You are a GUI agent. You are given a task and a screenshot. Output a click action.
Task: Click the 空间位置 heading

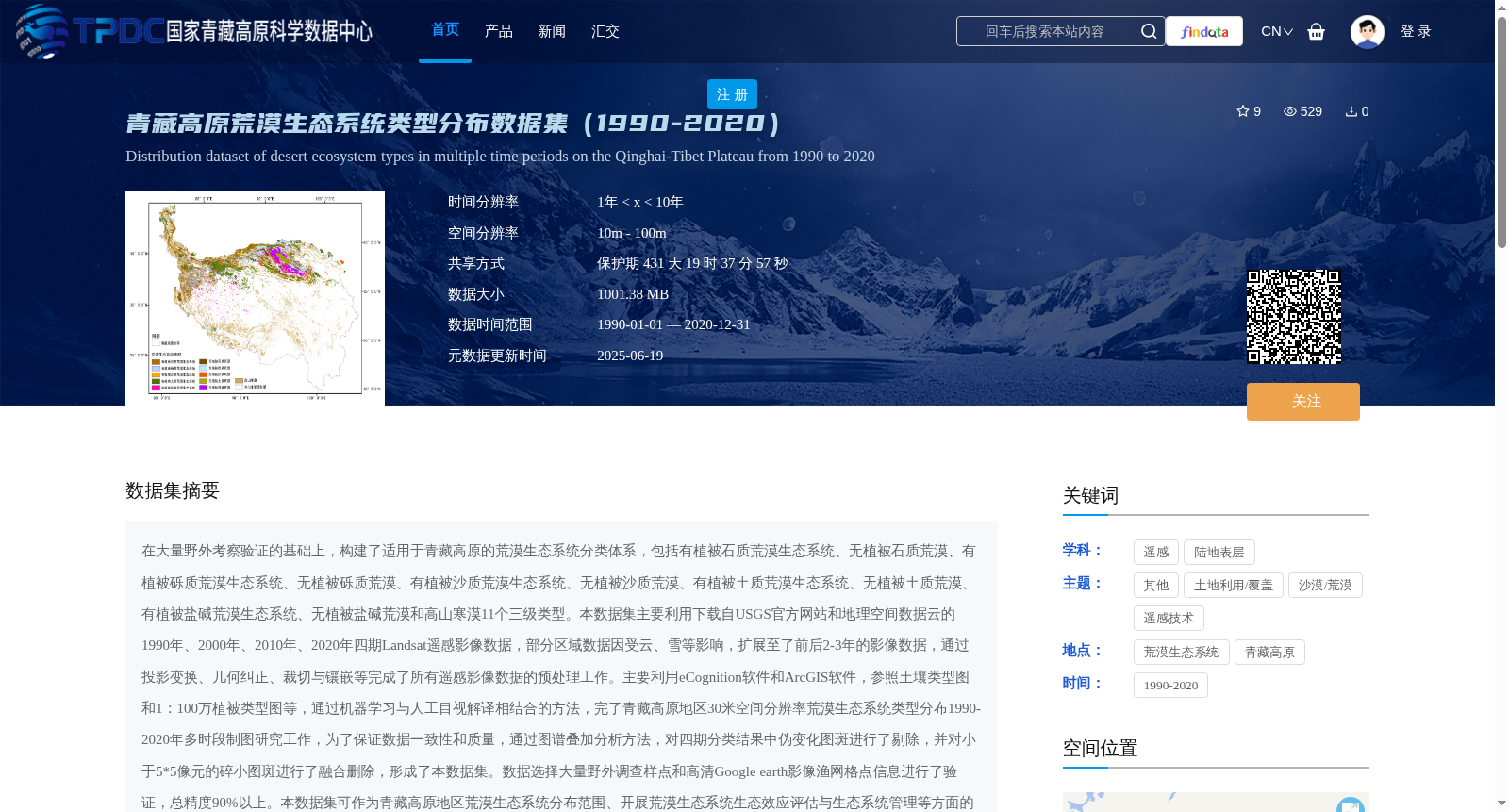(x=1100, y=748)
